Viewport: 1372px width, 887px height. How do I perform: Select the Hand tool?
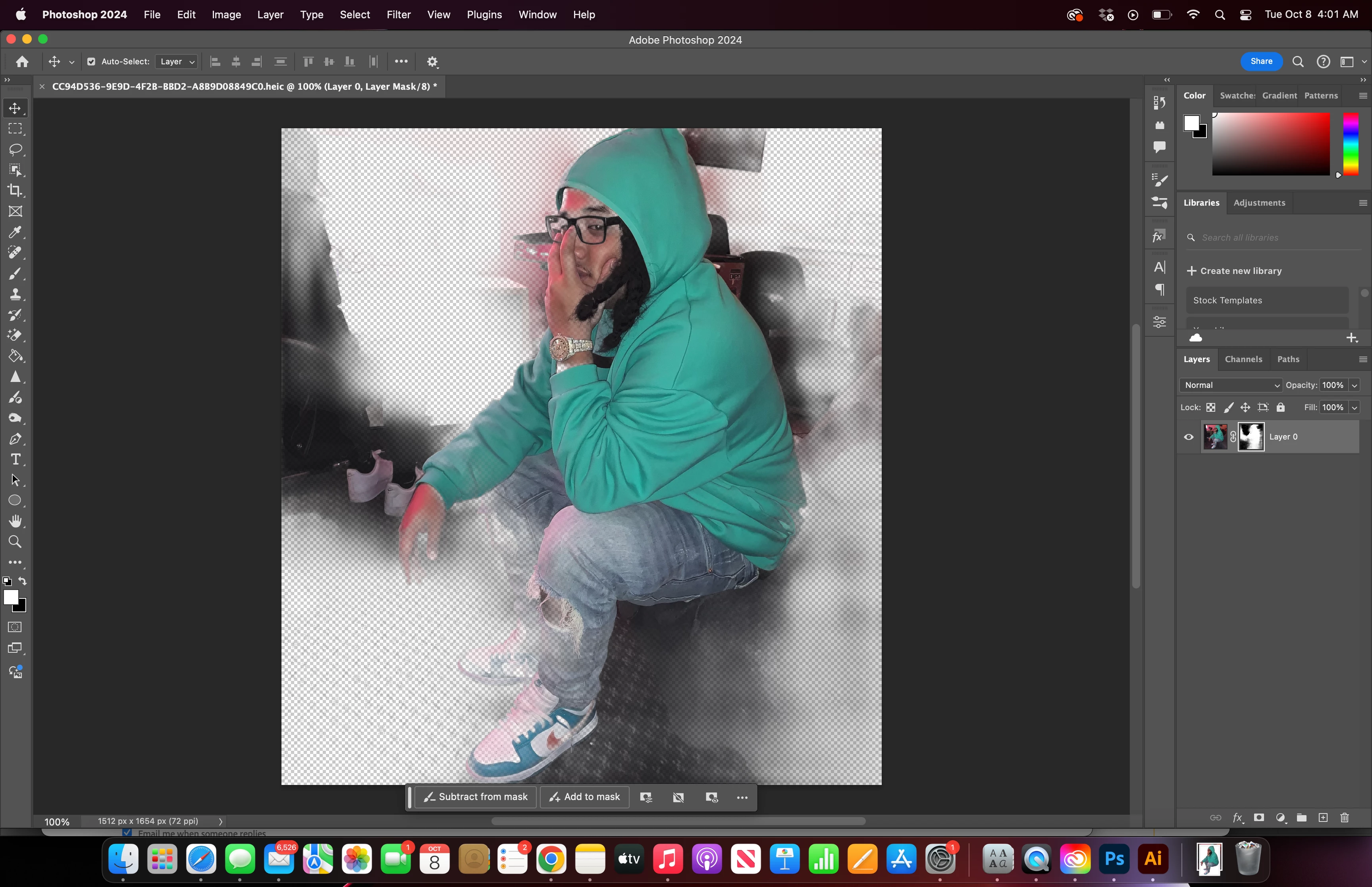point(15,521)
